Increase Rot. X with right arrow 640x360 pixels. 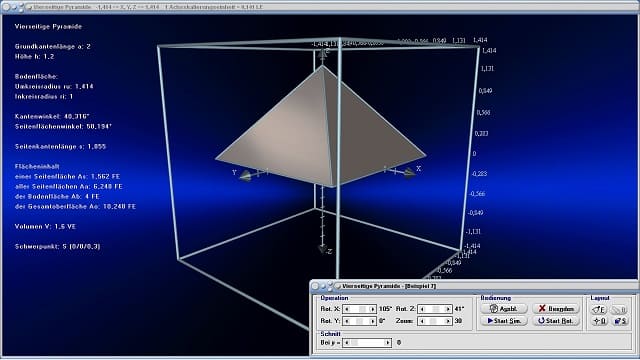tap(372, 309)
